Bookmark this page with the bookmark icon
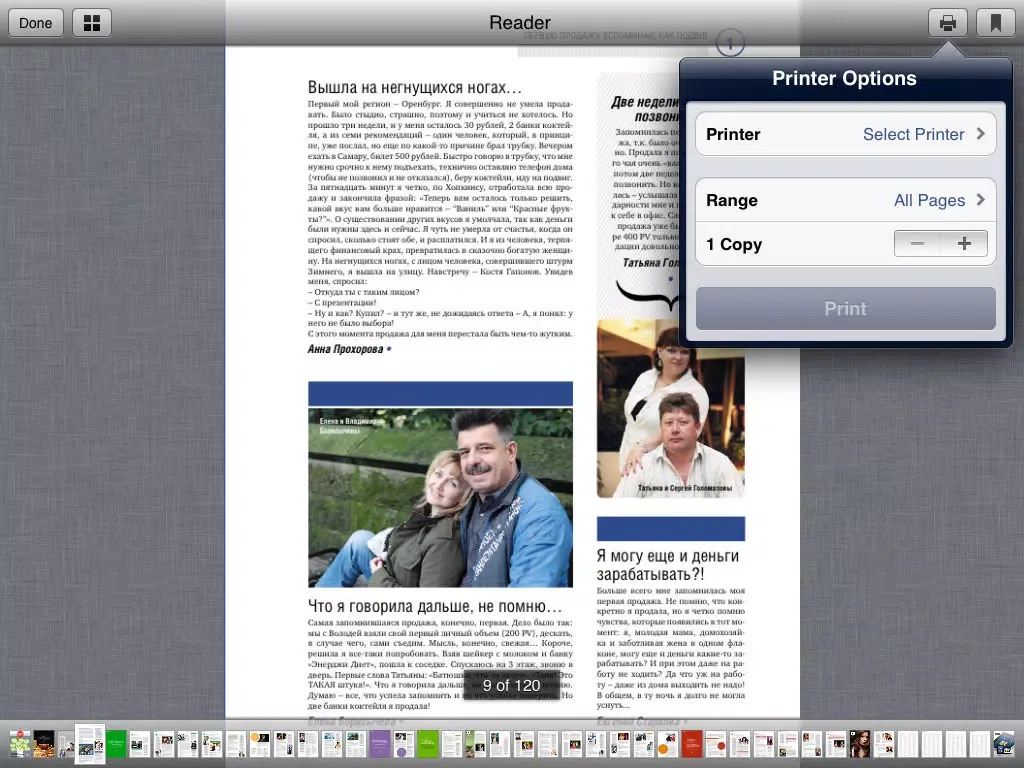1024x768 pixels. [995, 24]
